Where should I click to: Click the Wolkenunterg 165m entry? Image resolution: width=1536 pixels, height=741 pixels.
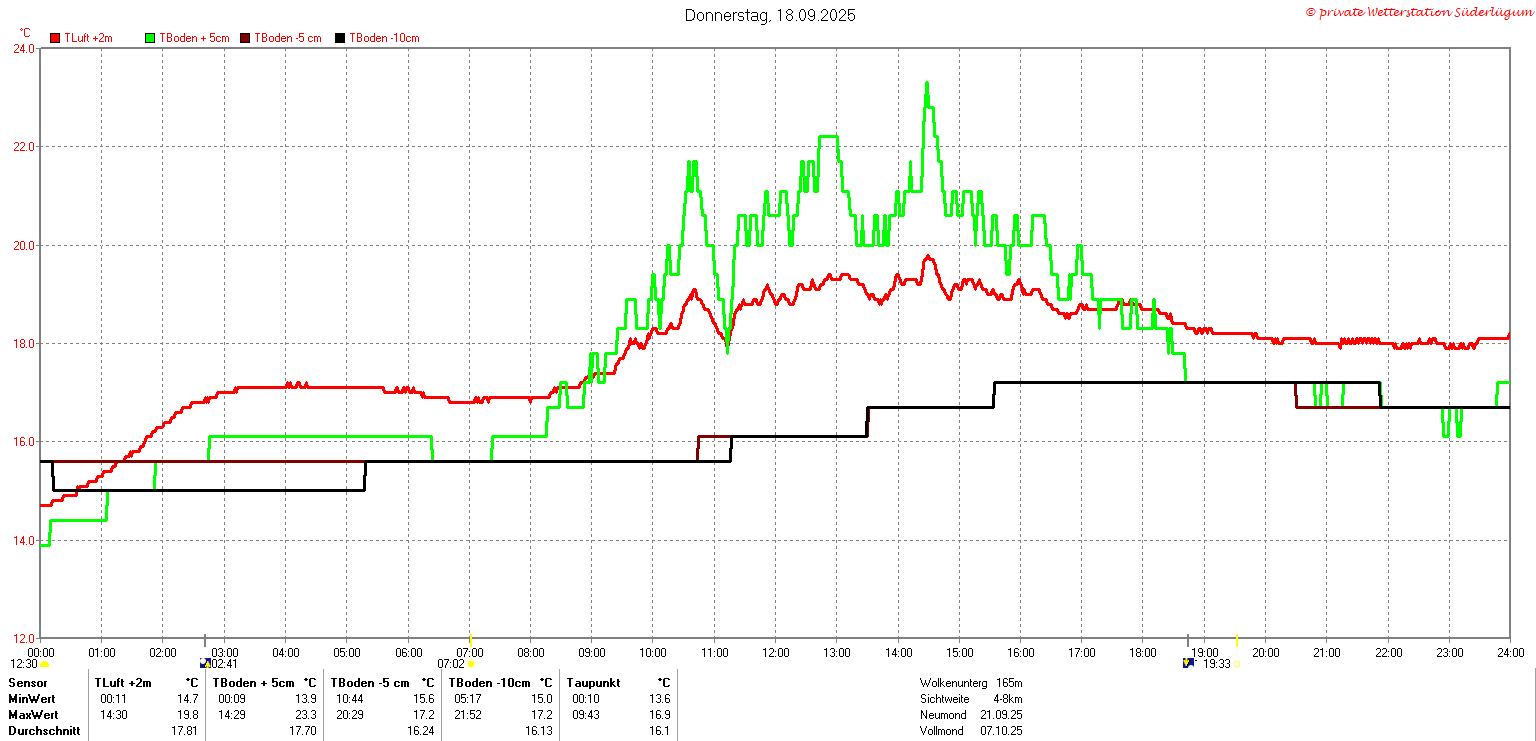pos(971,683)
